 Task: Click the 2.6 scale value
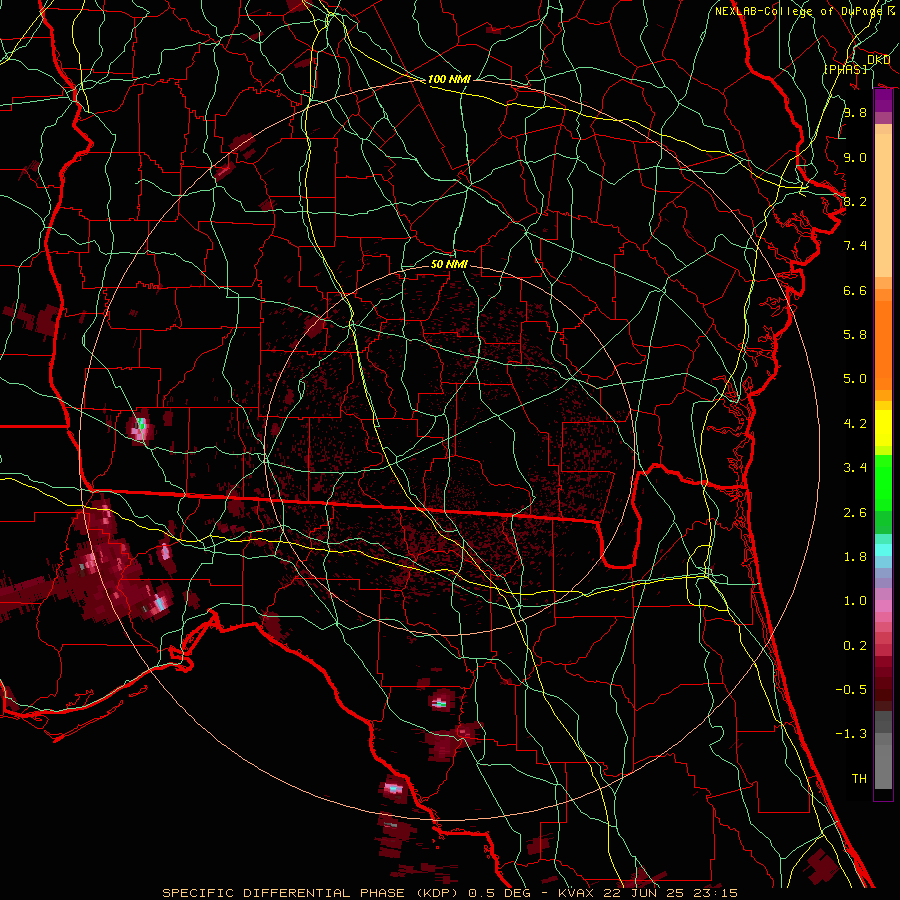coord(855,512)
